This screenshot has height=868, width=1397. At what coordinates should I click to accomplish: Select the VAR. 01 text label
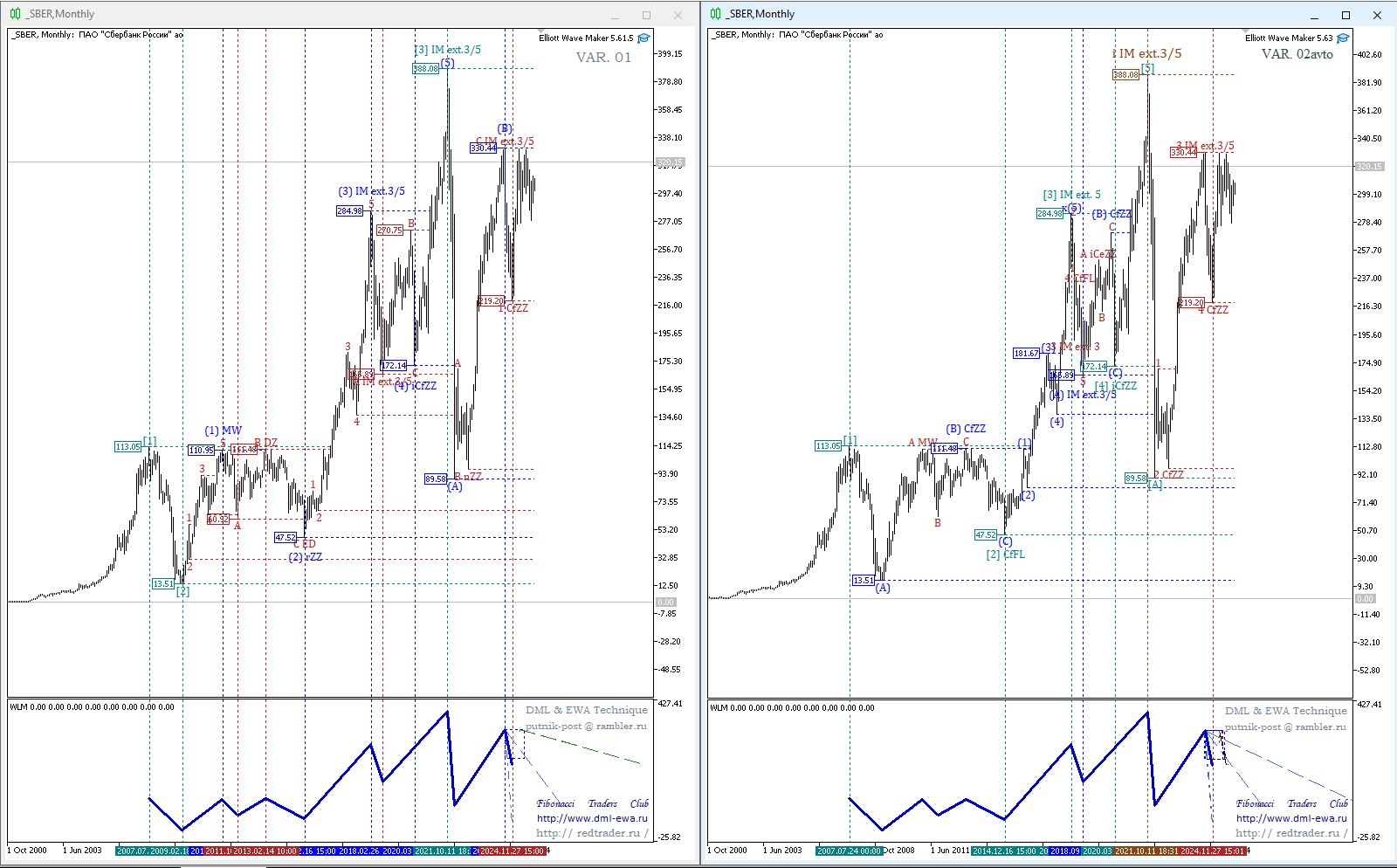[x=602, y=58]
